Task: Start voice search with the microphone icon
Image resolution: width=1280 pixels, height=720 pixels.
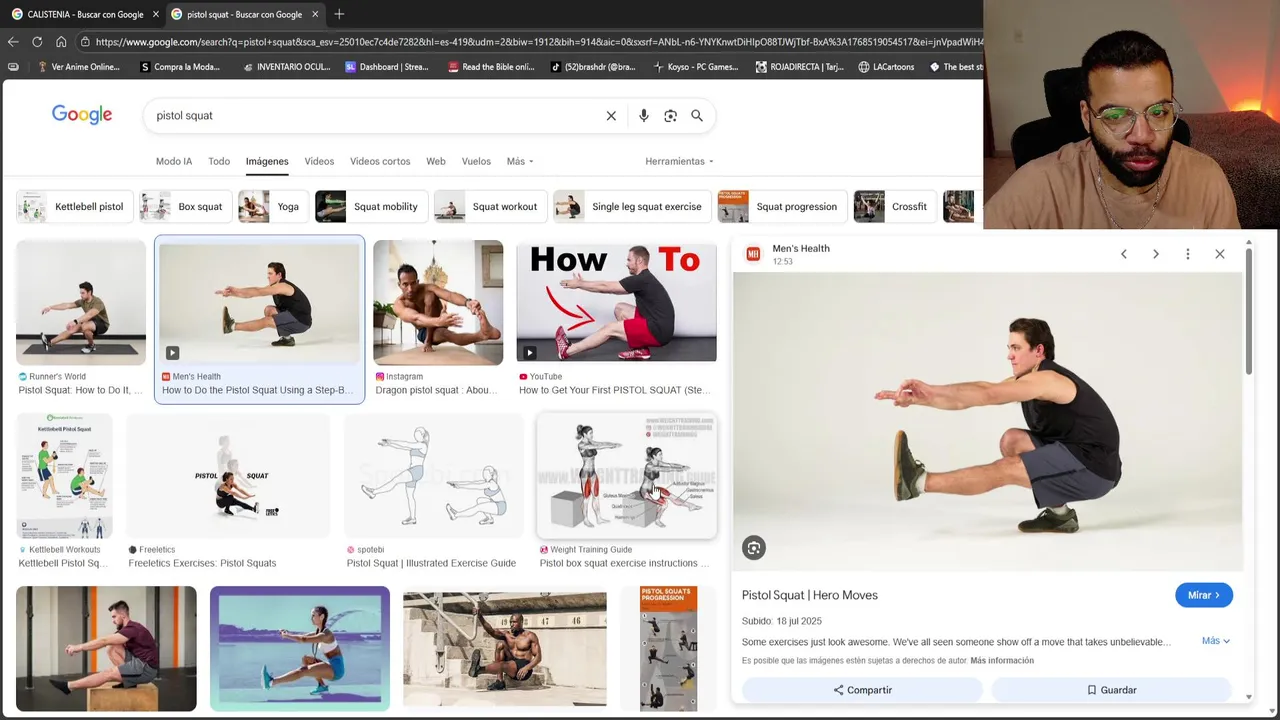Action: point(644,116)
